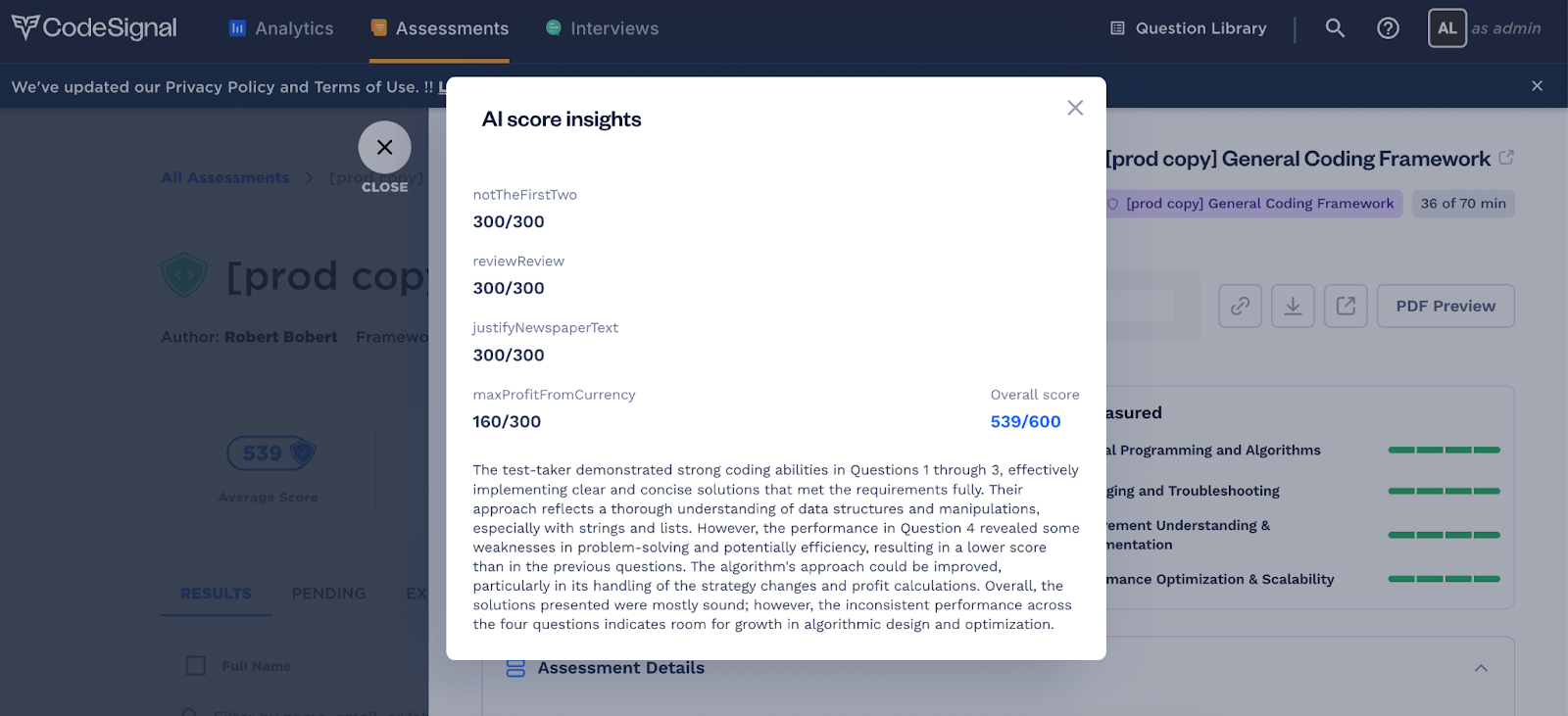Collapse the Assessment Details section
This screenshot has width=1568, height=716.
coord(1481,668)
